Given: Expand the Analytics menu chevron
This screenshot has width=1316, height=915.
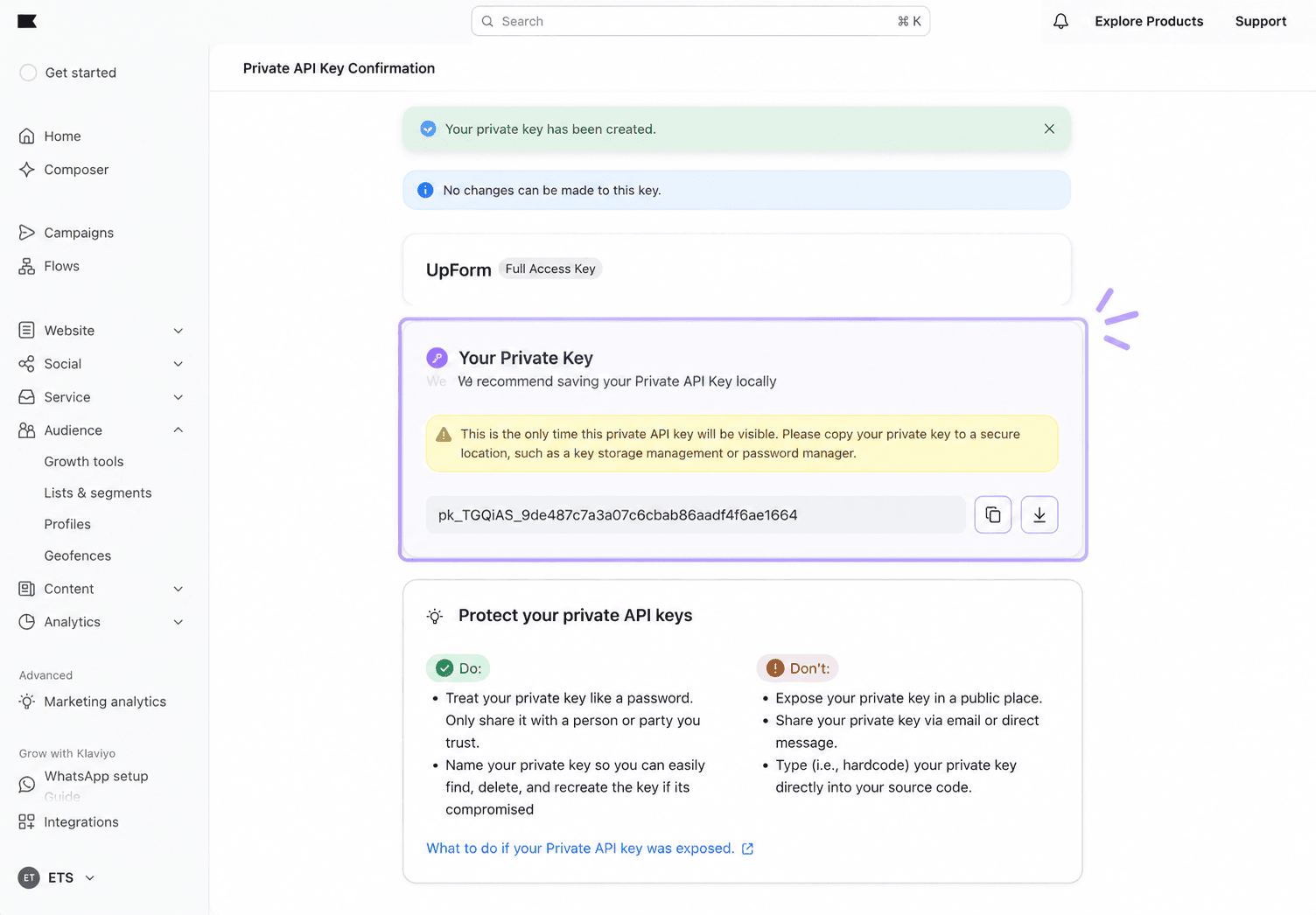Looking at the screenshot, I should click(178, 622).
